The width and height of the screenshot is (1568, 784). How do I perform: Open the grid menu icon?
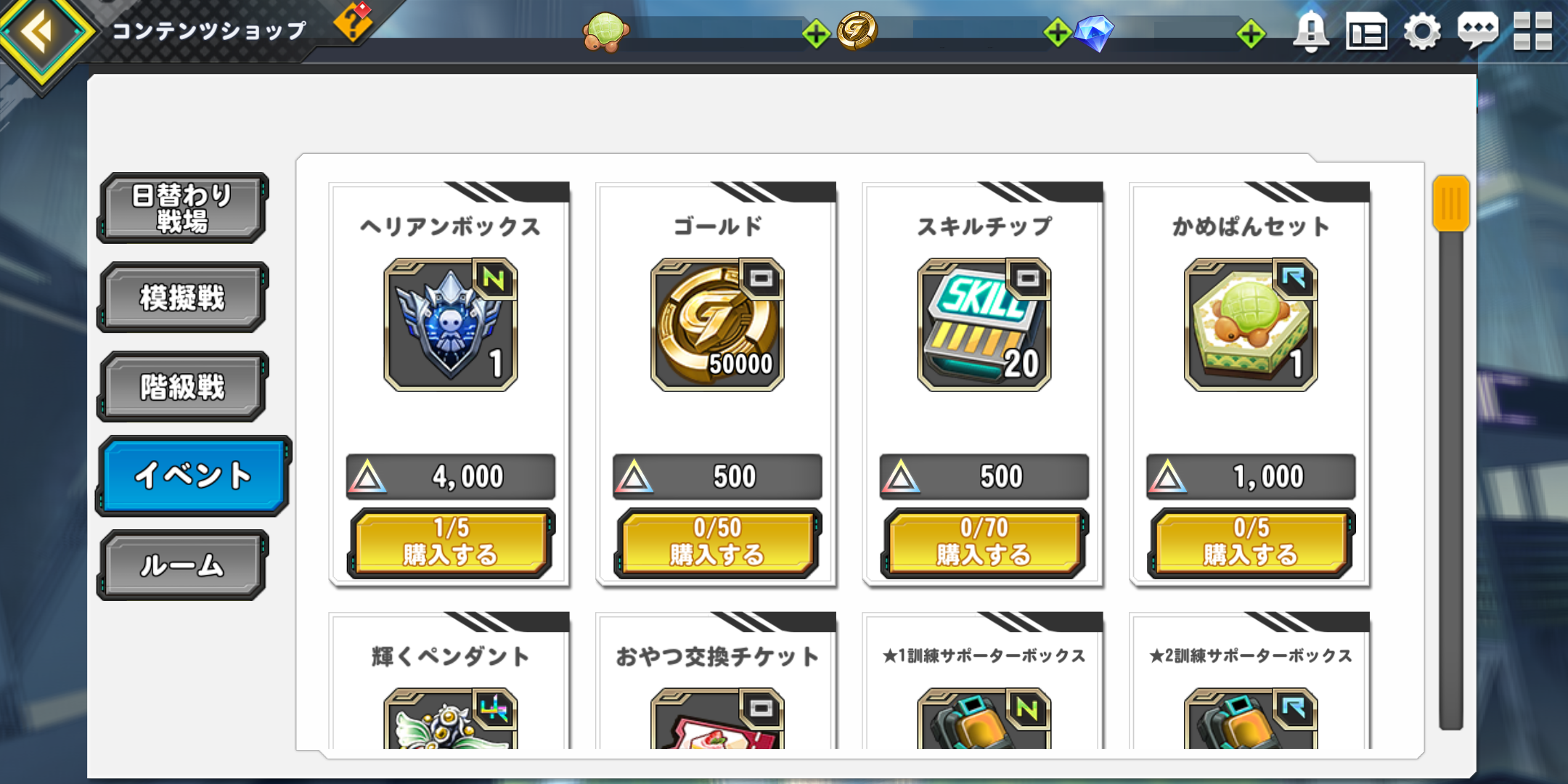coord(1533,32)
